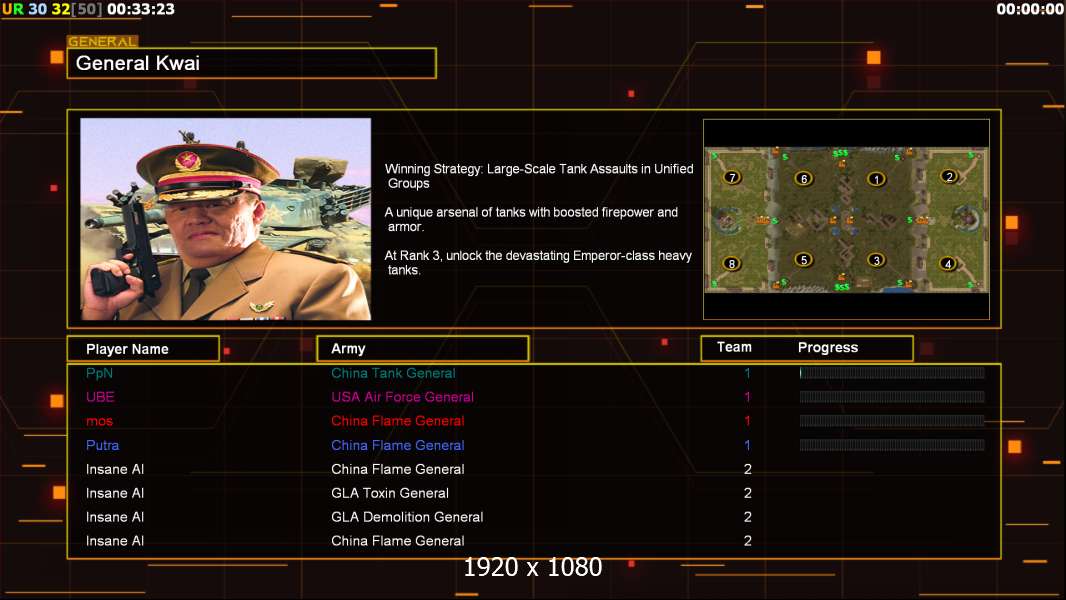
Task: Select start position 2 on the minimap
Action: (949, 177)
